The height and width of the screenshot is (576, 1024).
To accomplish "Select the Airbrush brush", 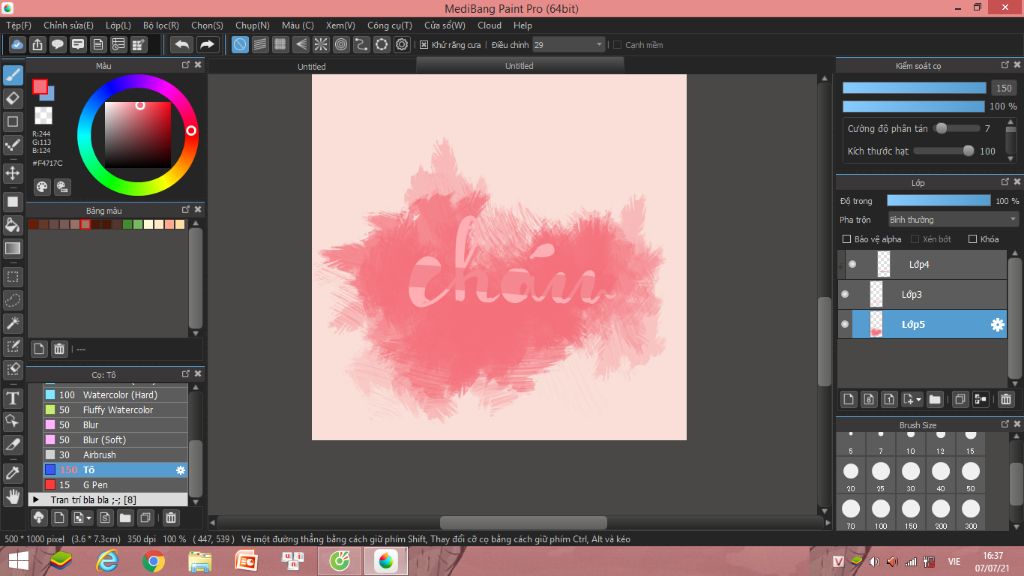I will [116, 455].
